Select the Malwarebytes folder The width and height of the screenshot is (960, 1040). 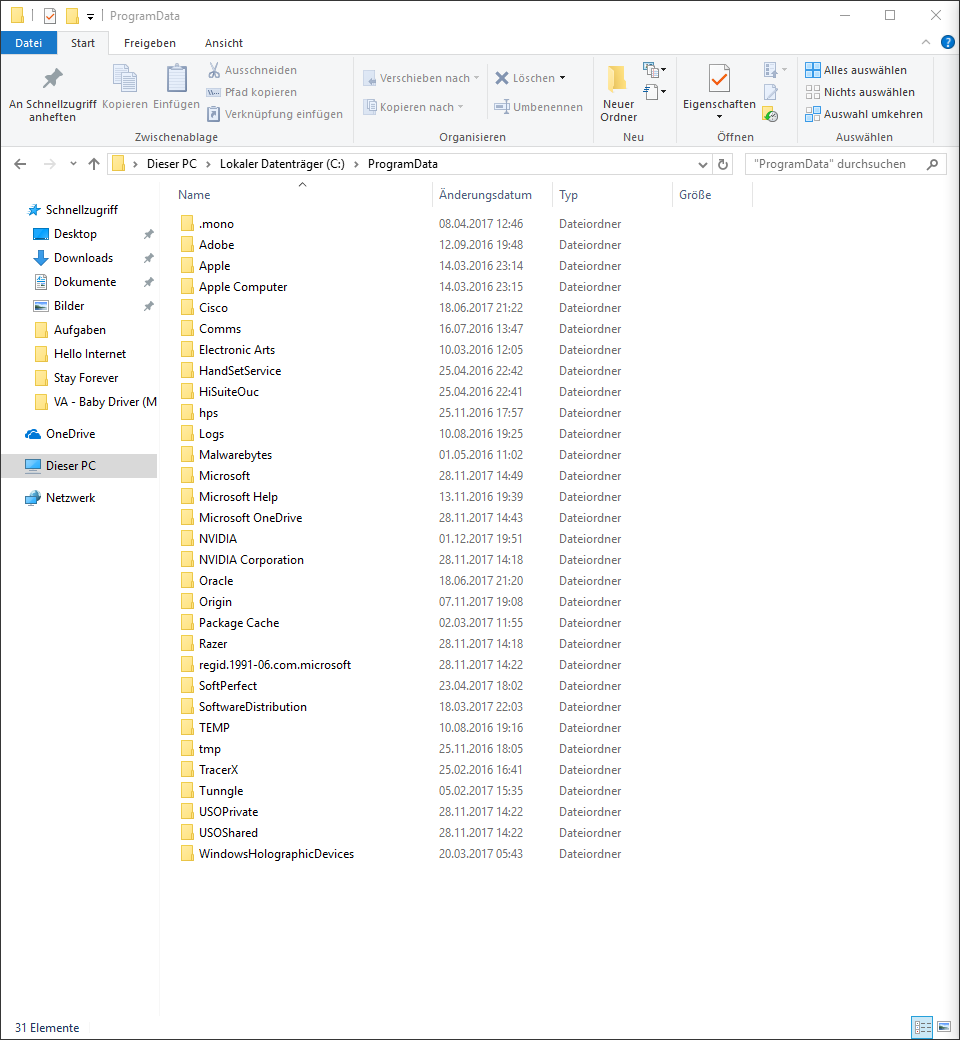[236, 455]
